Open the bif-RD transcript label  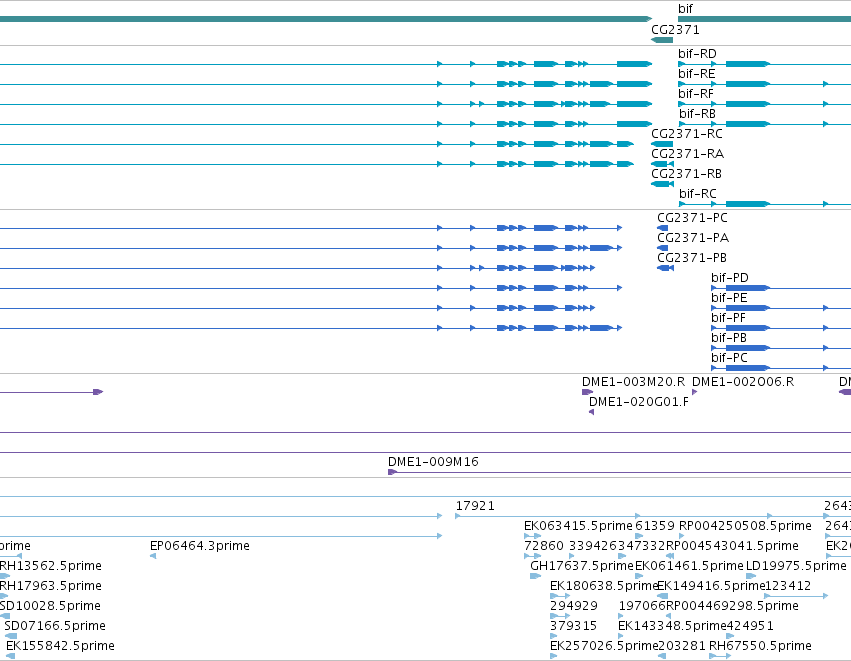tap(697, 54)
